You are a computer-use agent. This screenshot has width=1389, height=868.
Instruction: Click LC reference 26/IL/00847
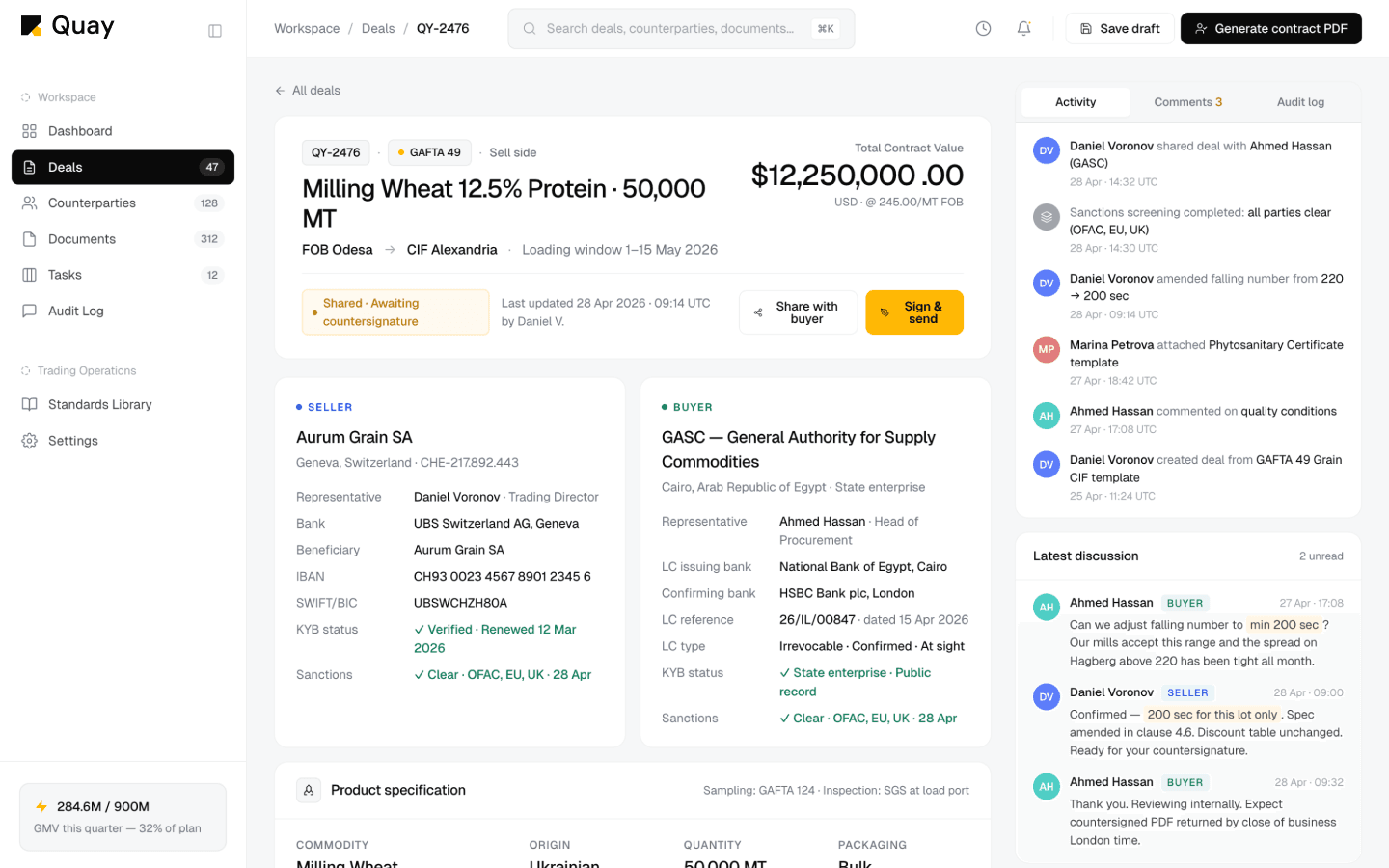817,620
